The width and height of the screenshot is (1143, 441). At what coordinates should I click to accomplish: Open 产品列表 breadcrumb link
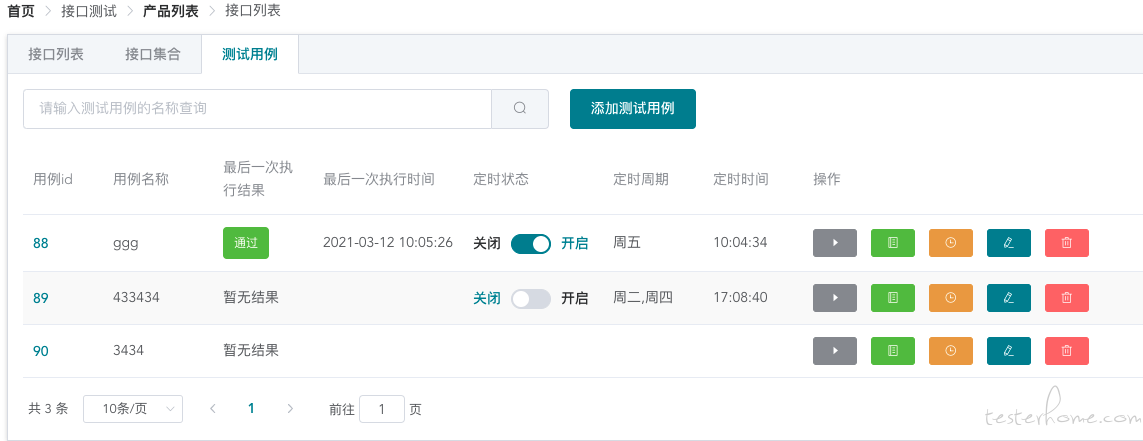171,11
